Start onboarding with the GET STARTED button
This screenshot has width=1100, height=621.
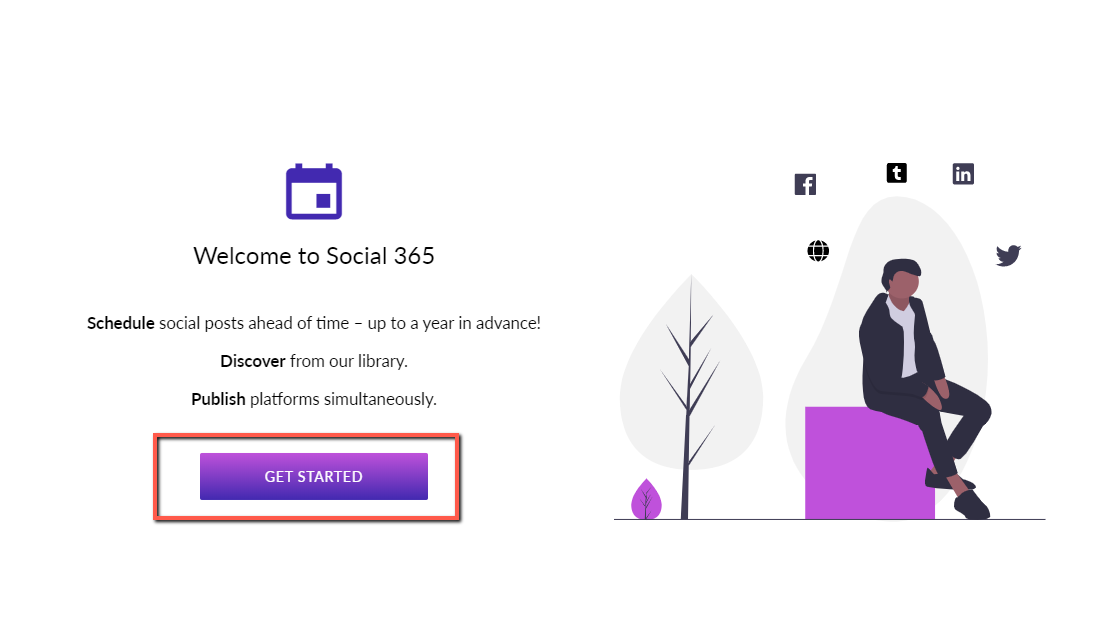click(x=314, y=476)
